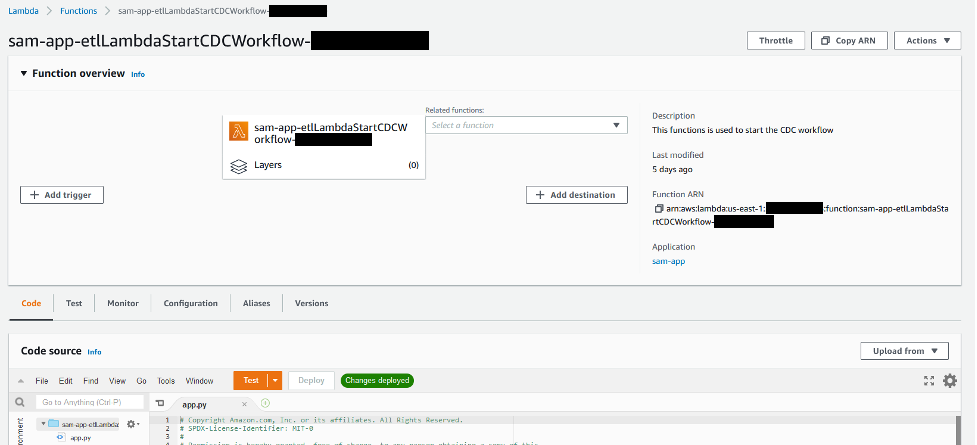Click the pane layout icon left of app.py tab
Viewport: 977px width, 445px height.
160,404
